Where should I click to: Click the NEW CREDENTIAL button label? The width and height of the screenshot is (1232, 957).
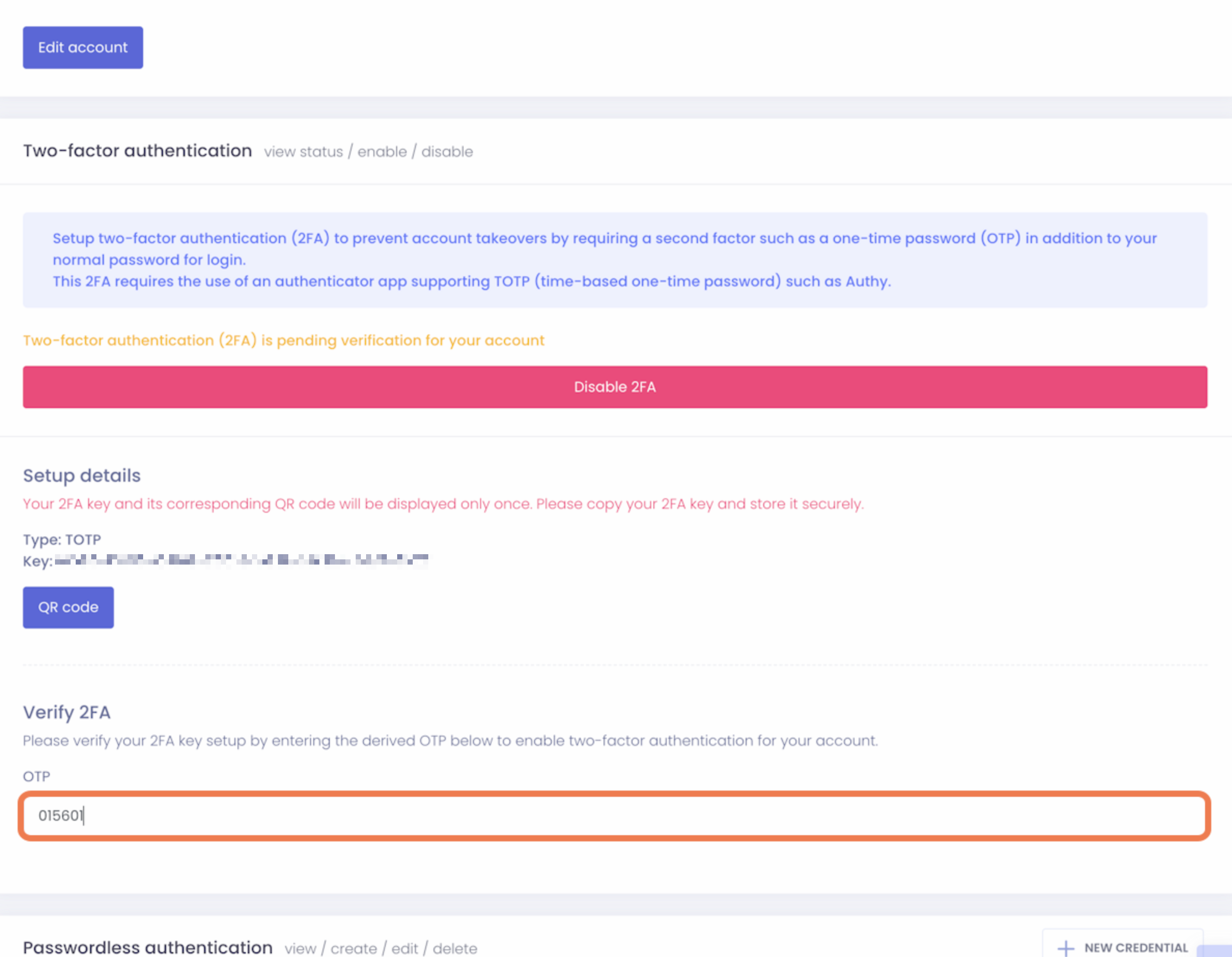(x=1136, y=948)
